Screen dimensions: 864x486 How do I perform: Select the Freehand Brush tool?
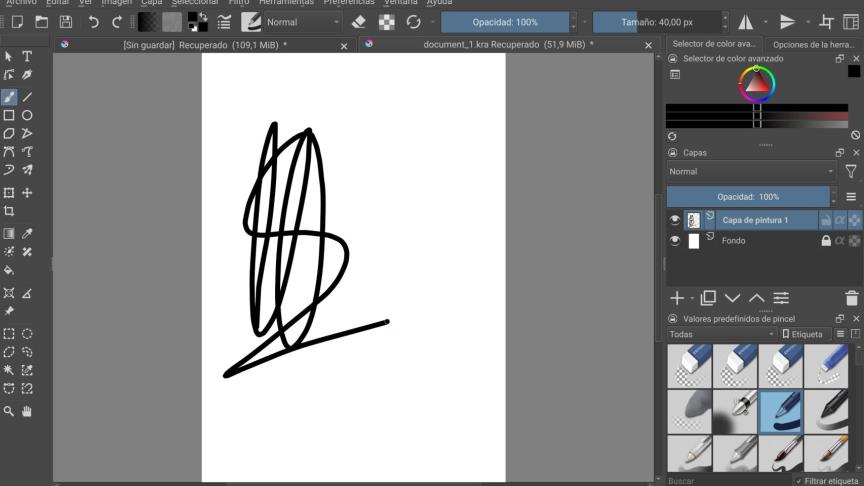pyautogui.click(x=9, y=97)
